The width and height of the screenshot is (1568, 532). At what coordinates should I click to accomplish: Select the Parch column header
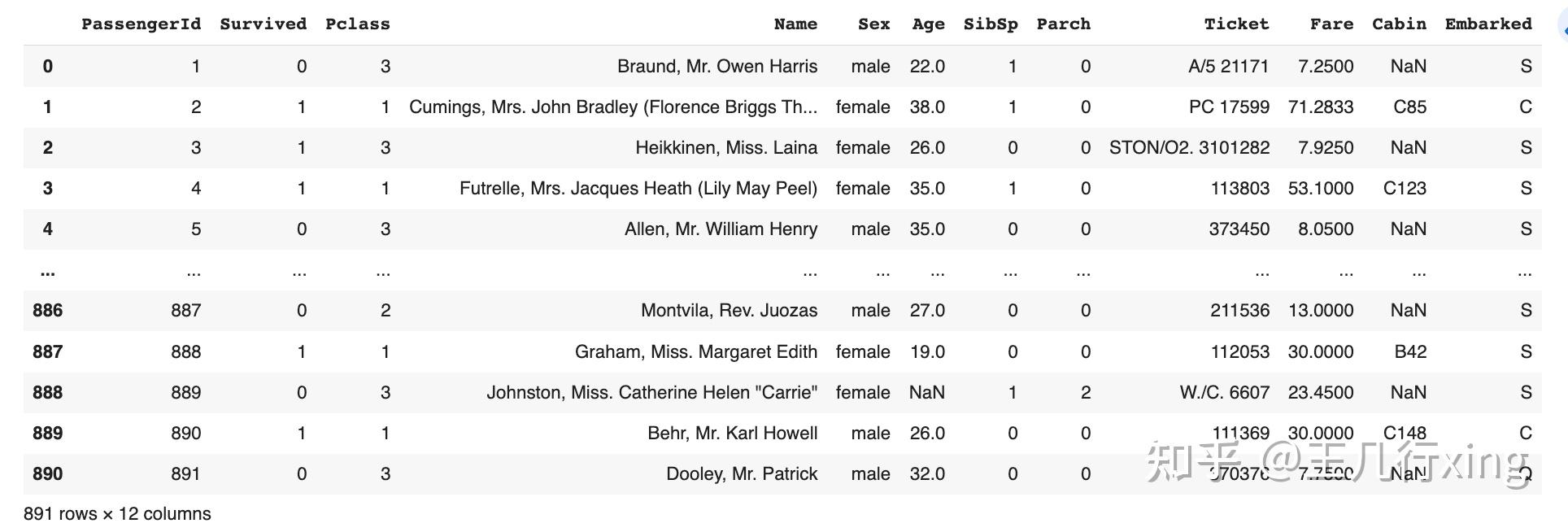coord(1063,24)
